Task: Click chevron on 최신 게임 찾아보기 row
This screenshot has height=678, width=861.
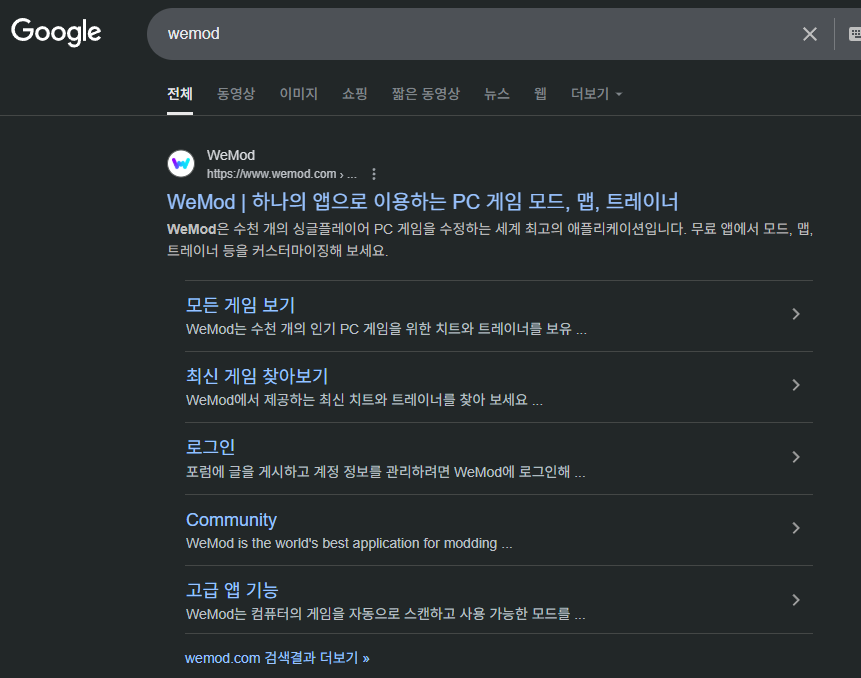Action: tap(796, 385)
